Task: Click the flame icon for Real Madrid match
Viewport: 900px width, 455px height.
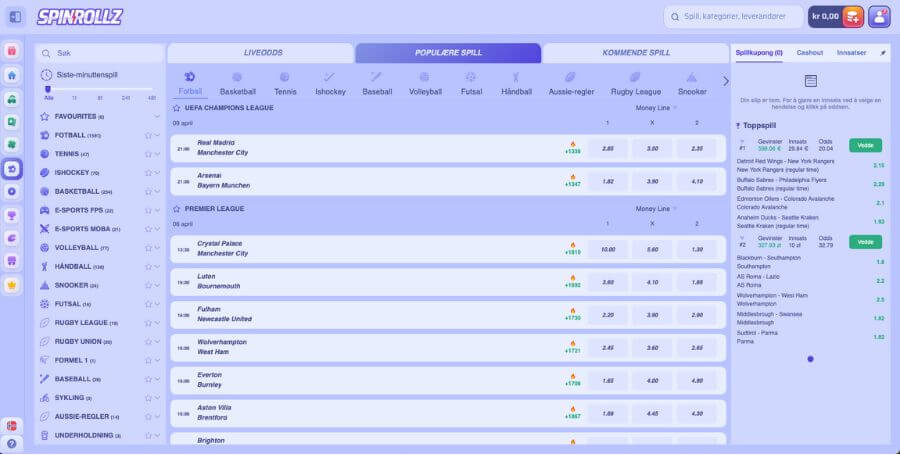Action: click(572, 144)
